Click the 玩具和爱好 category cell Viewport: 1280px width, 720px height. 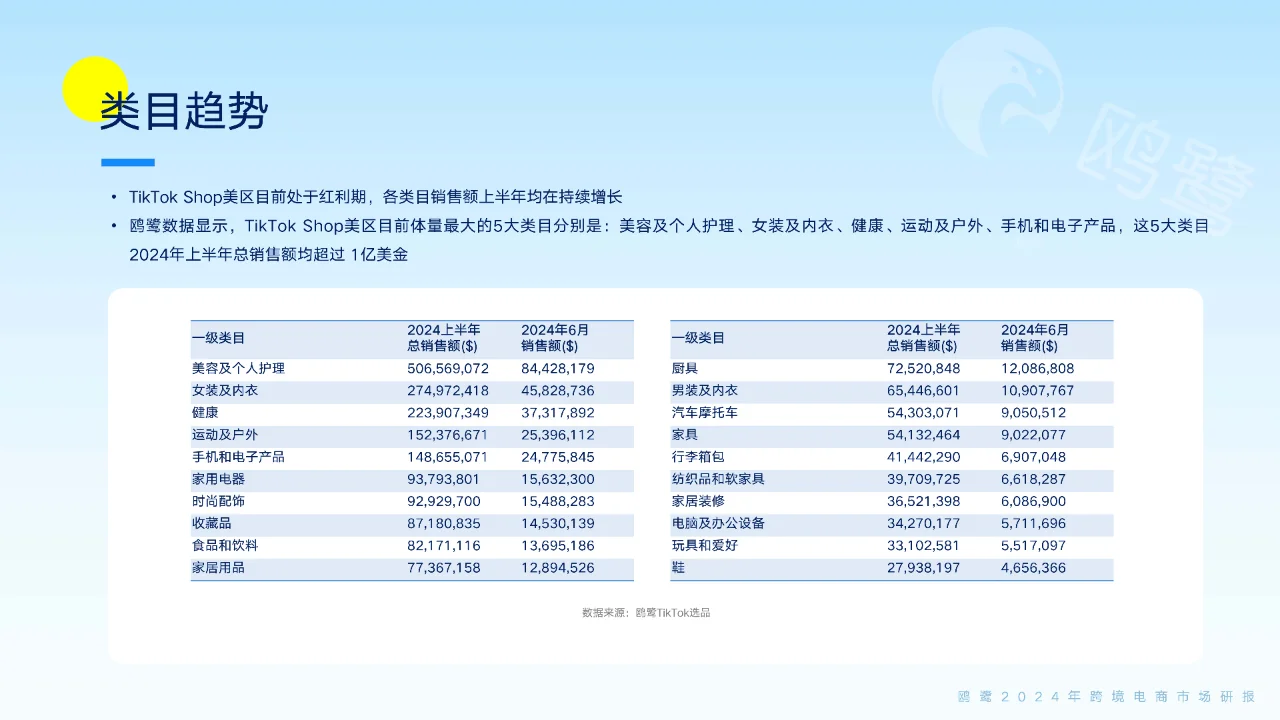pyautogui.click(x=705, y=546)
